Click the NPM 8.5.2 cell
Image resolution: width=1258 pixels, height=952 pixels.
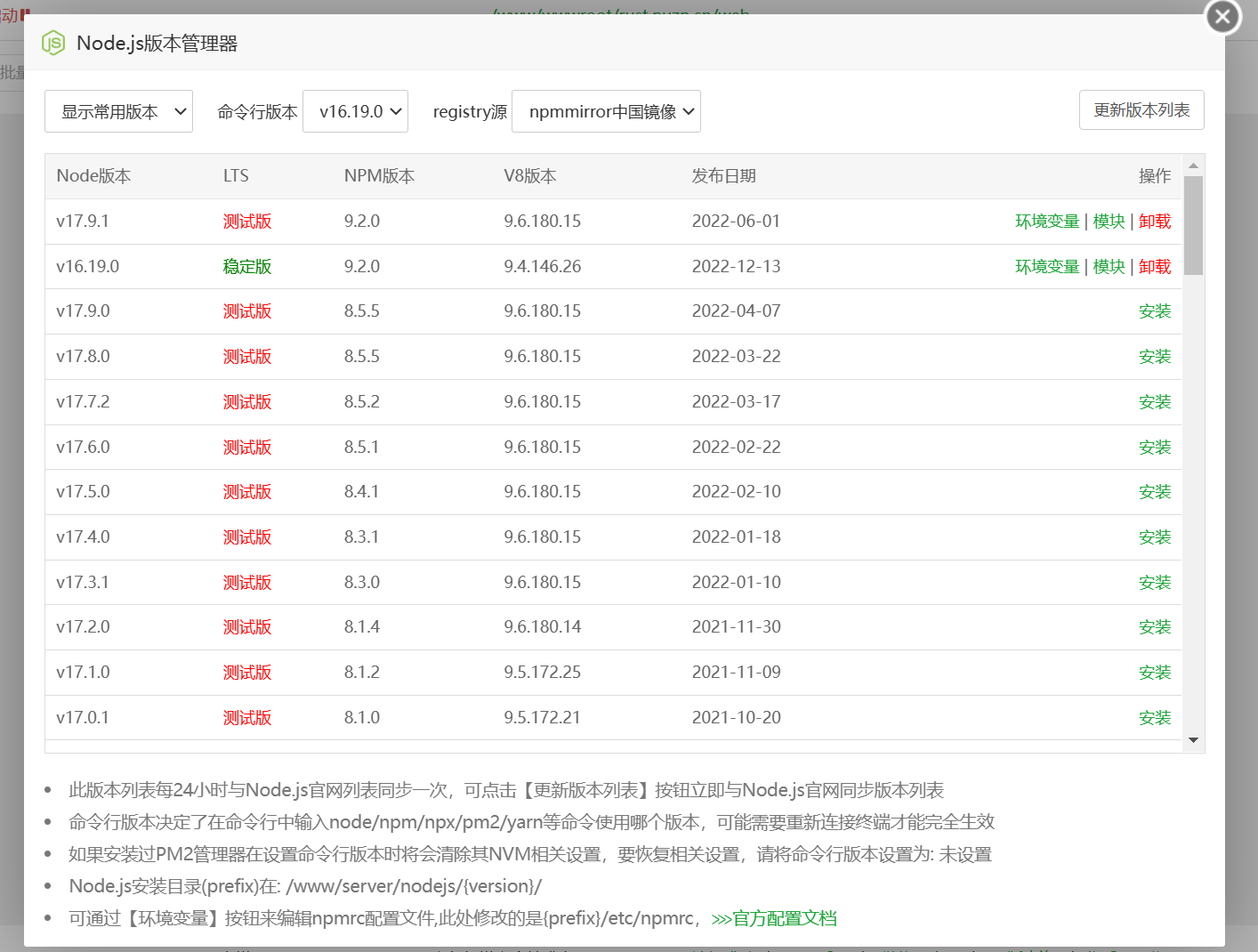(x=362, y=402)
